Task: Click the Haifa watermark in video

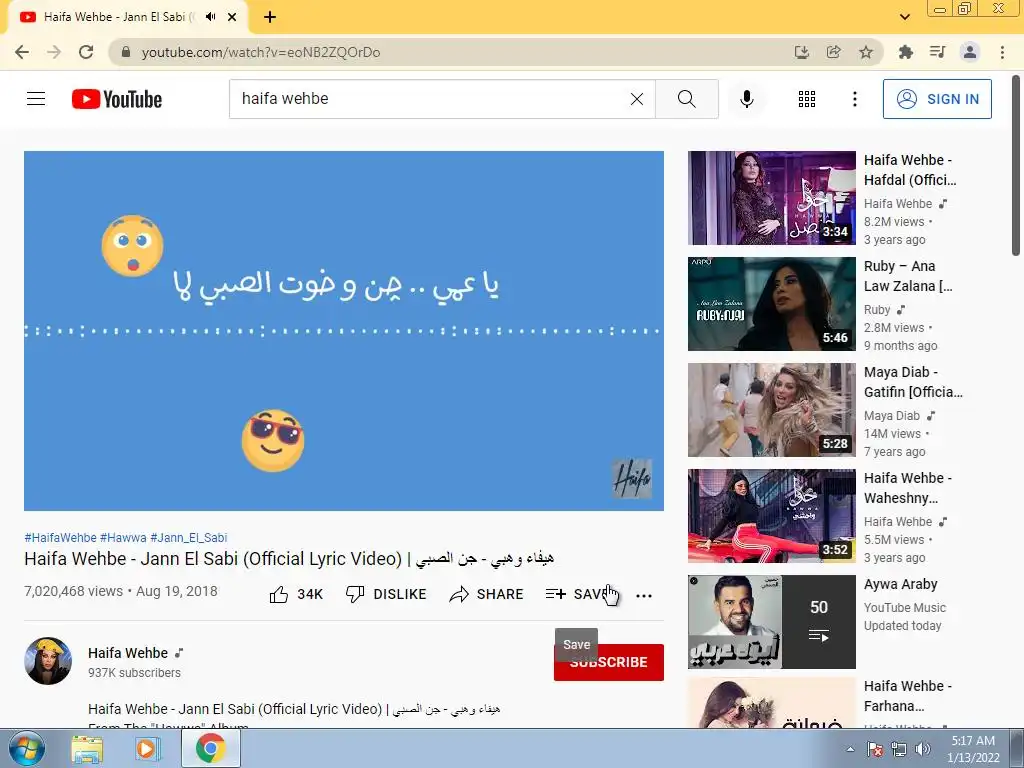Action: click(631, 479)
